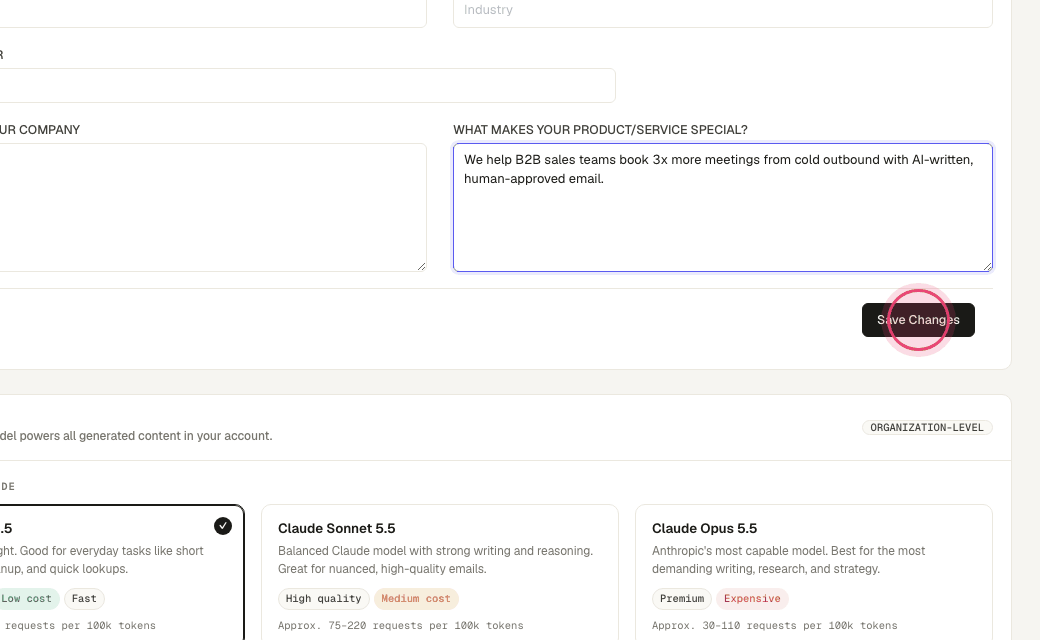Viewport: 1040px width, 640px height.
Task: Click the company description text area
Action: (212, 208)
